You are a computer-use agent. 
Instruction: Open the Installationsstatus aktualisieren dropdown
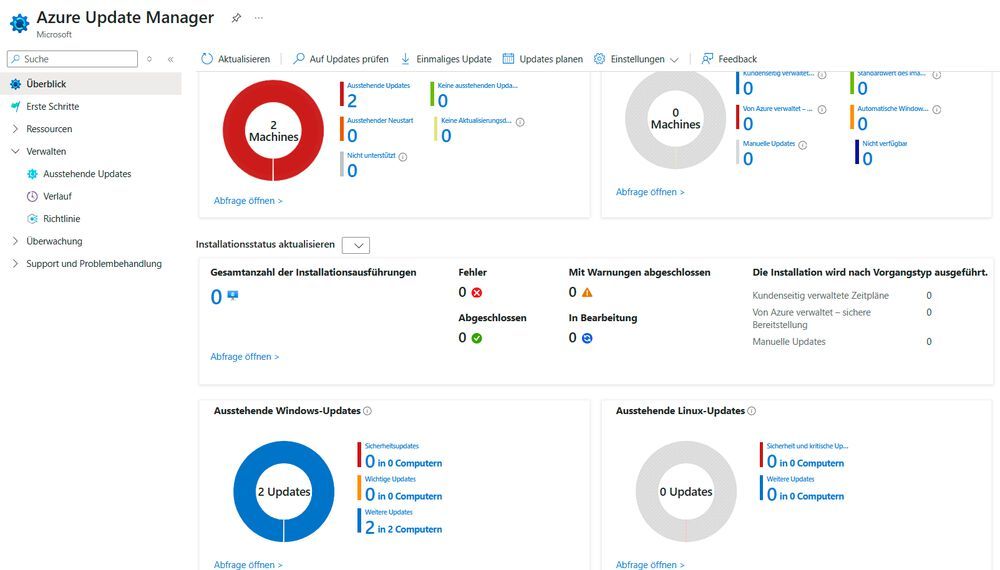356,245
